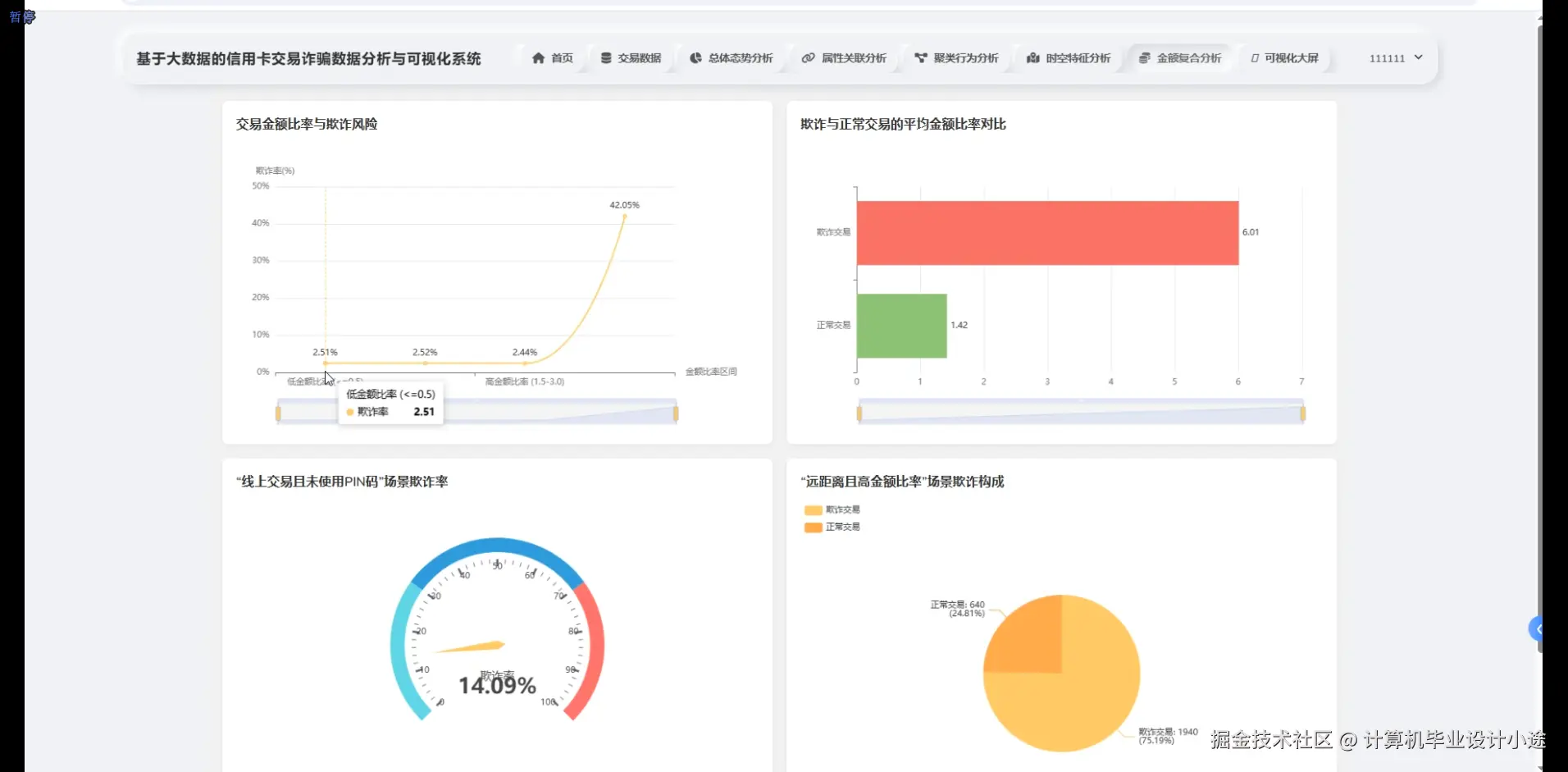Viewport: 1568px width, 772px height.
Task: Click the 暂停 label at top-left corner
Action: point(22,17)
